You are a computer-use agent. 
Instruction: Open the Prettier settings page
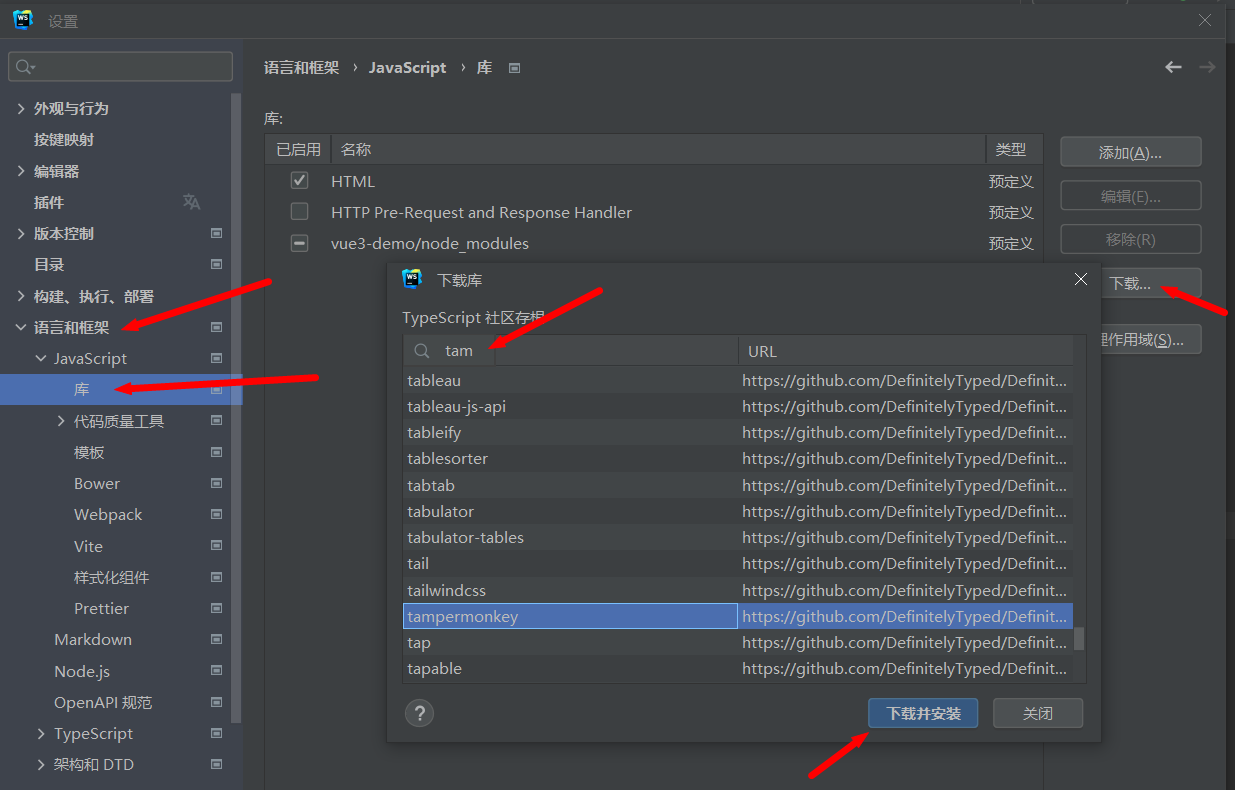click(101, 608)
